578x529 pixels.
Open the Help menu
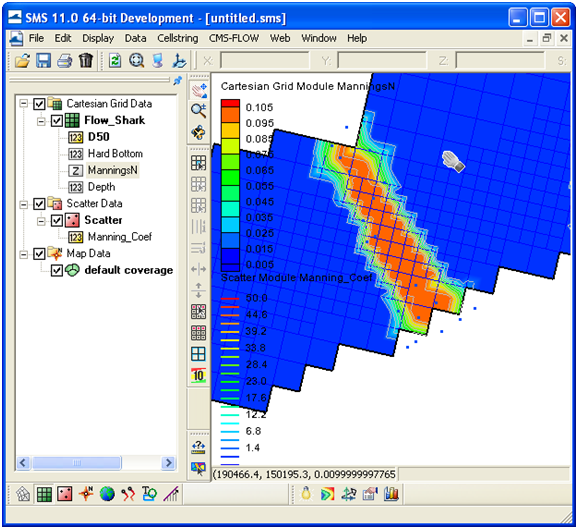pyautogui.click(x=357, y=38)
